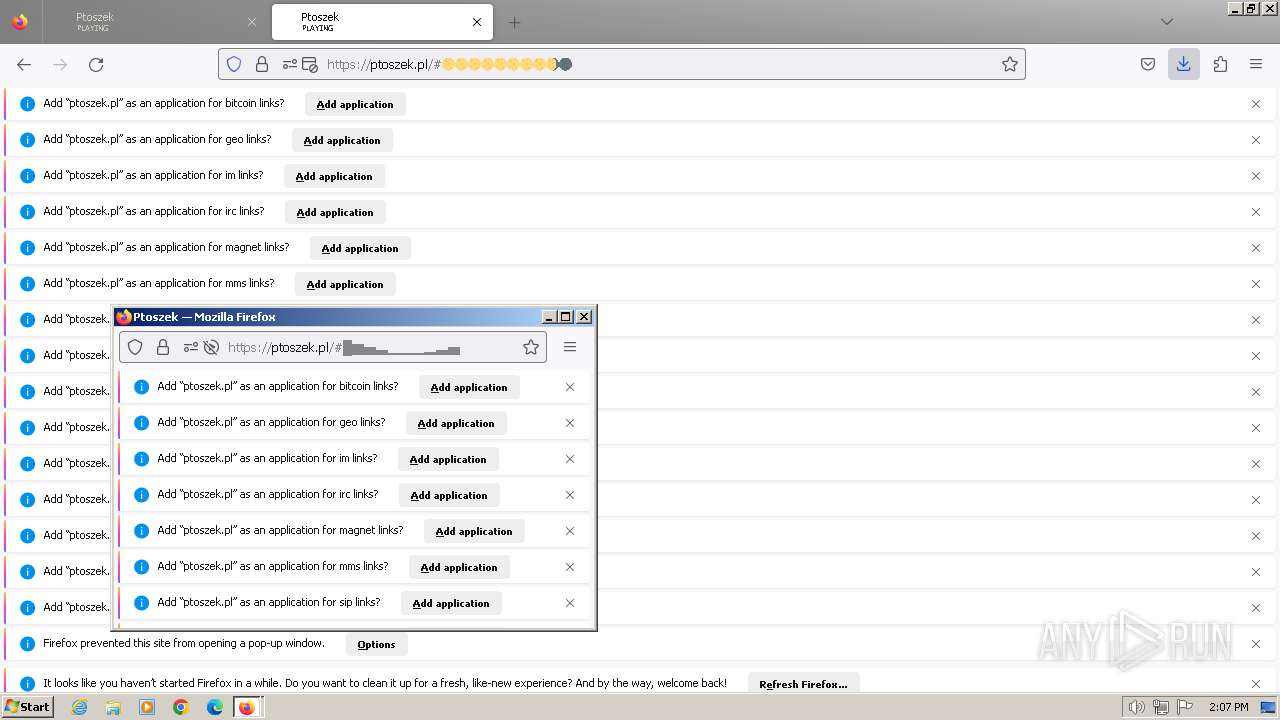Add application for im links in popup
This screenshot has height=720, width=1280.
(x=448, y=459)
